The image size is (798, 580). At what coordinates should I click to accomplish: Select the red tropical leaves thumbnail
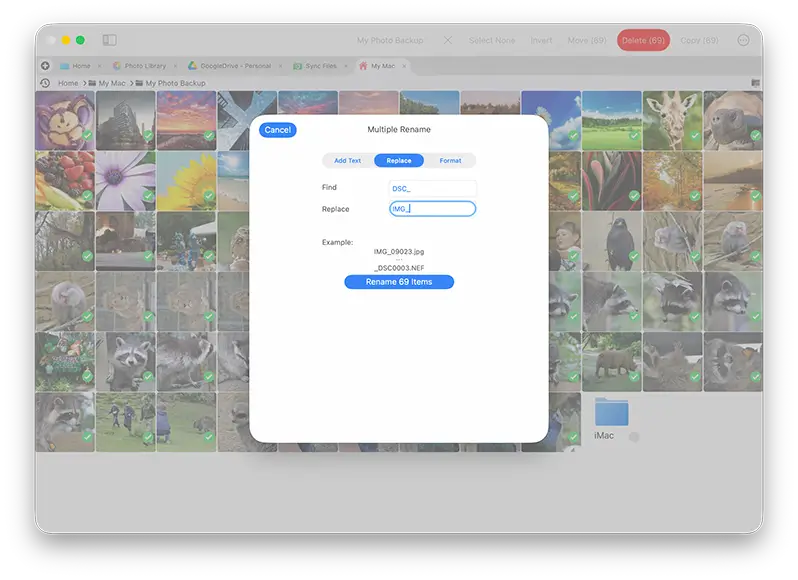pyautogui.click(x=612, y=181)
